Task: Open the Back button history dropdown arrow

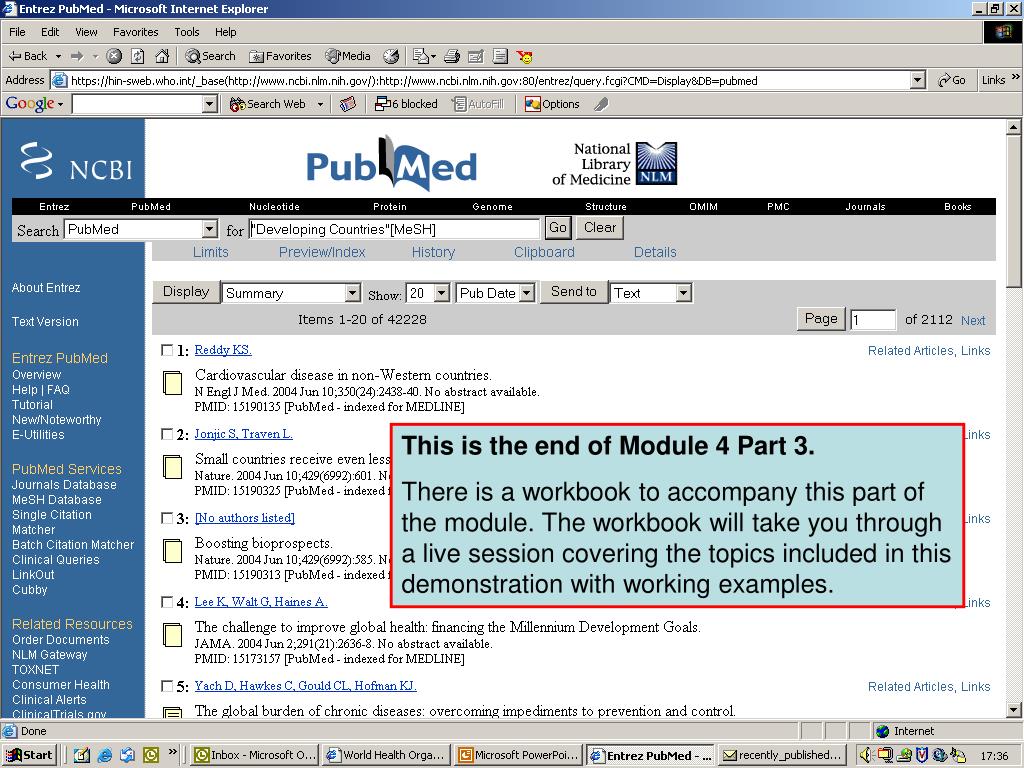Action: pos(58,56)
